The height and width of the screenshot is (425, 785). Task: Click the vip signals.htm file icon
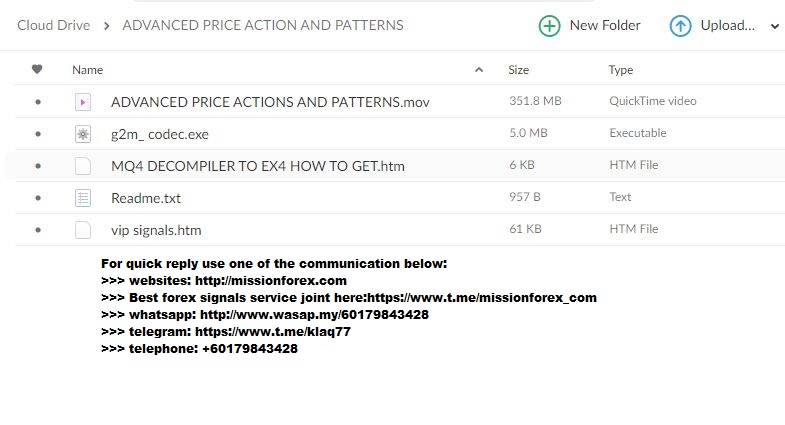point(83,230)
